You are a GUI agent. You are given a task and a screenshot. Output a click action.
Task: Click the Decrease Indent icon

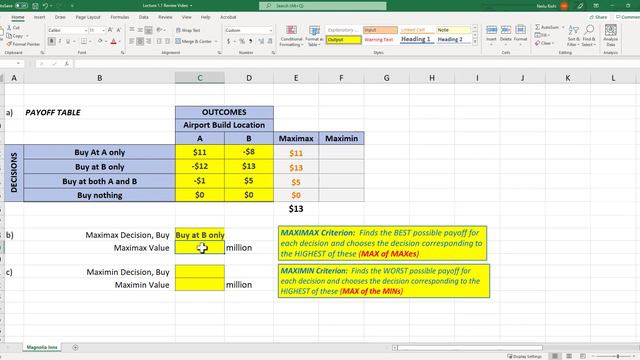point(159,41)
